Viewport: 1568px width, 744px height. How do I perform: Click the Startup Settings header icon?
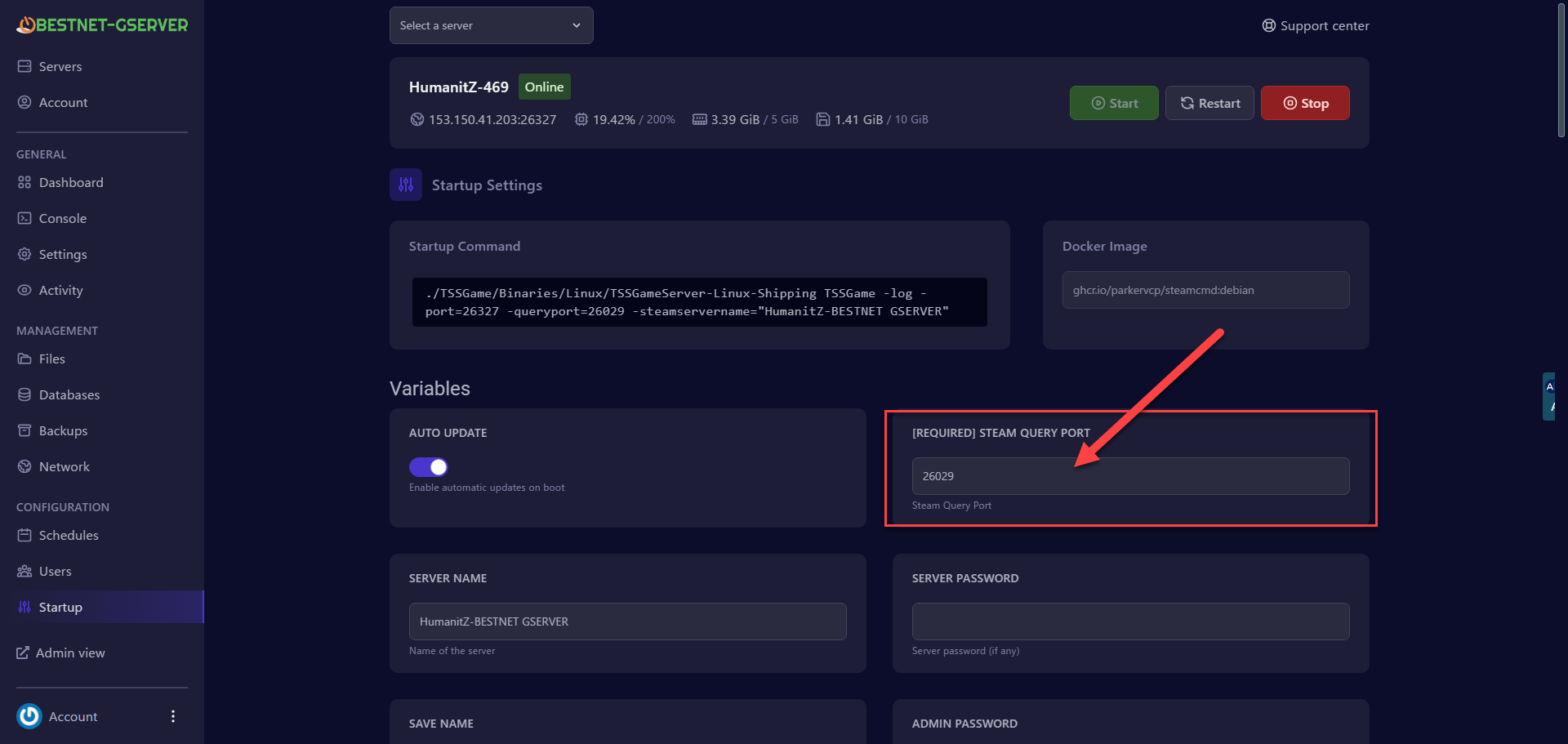406,185
